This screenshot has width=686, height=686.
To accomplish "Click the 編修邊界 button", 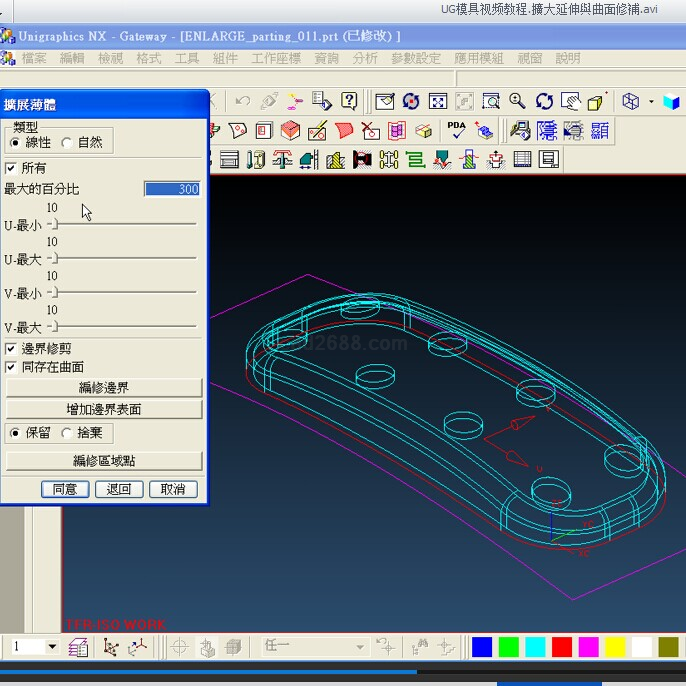I will pos(104,387).
